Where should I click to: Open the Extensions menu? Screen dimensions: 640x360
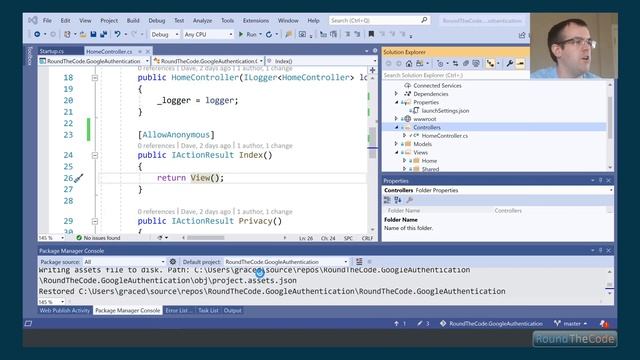(x=256, y=20)
